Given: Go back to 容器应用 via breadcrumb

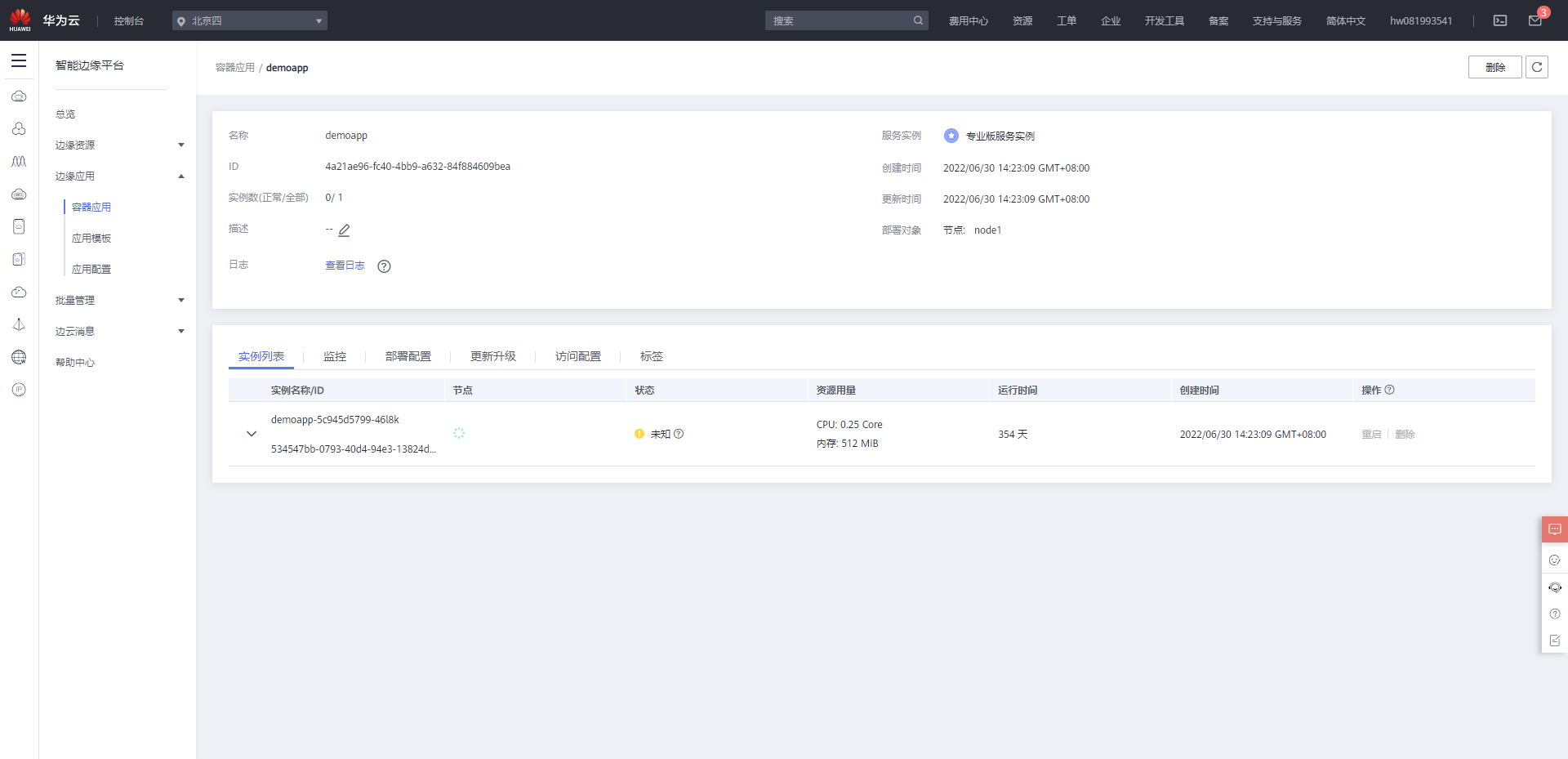Looking at the screenshot, I should click(x=235, y=68).
